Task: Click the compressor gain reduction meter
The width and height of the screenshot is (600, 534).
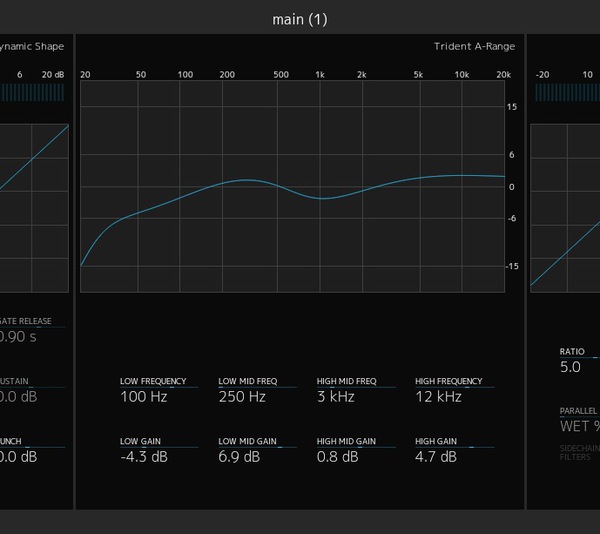Action: pos(567,92)
